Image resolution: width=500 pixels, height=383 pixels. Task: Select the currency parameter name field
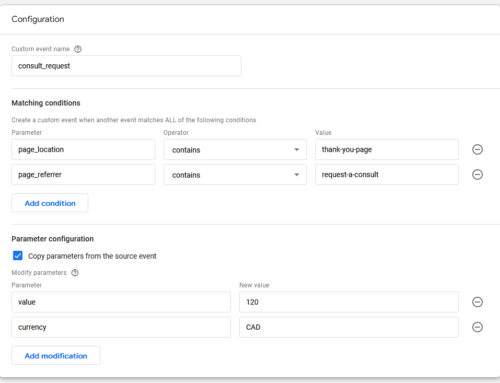click(x=121, y=327)
